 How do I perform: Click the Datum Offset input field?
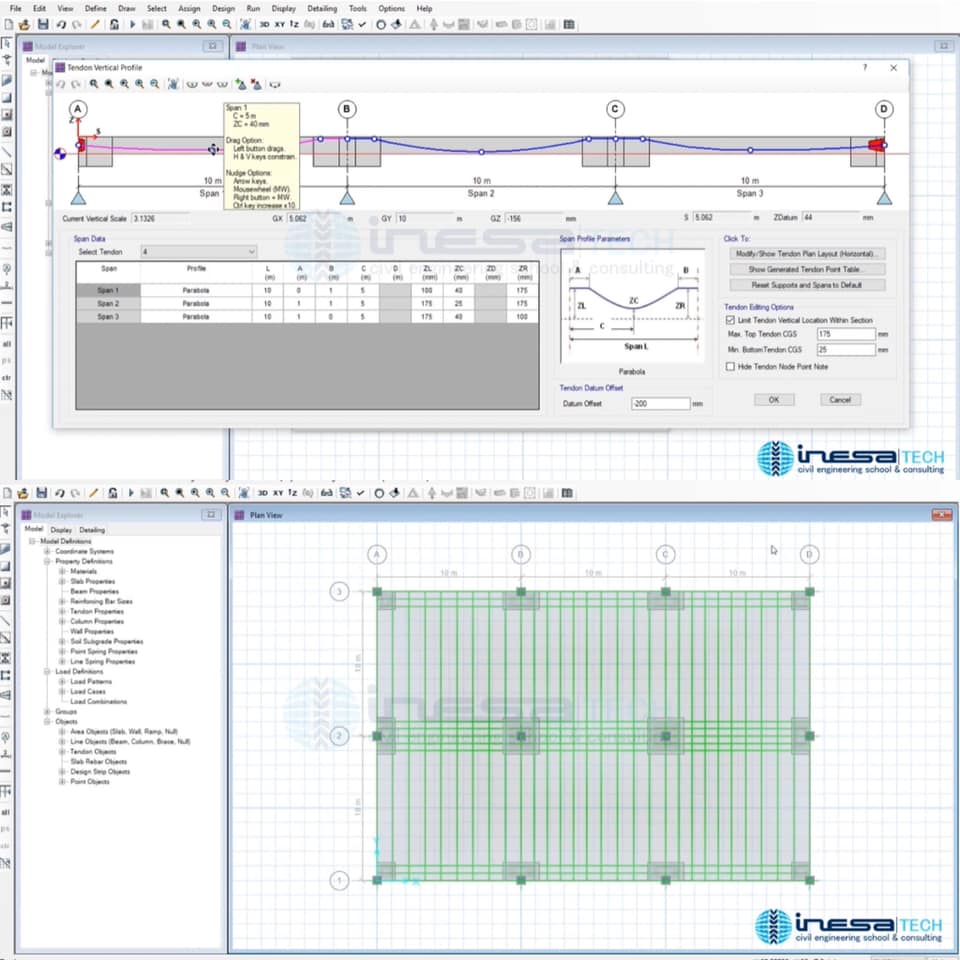[x=660, y=403]
